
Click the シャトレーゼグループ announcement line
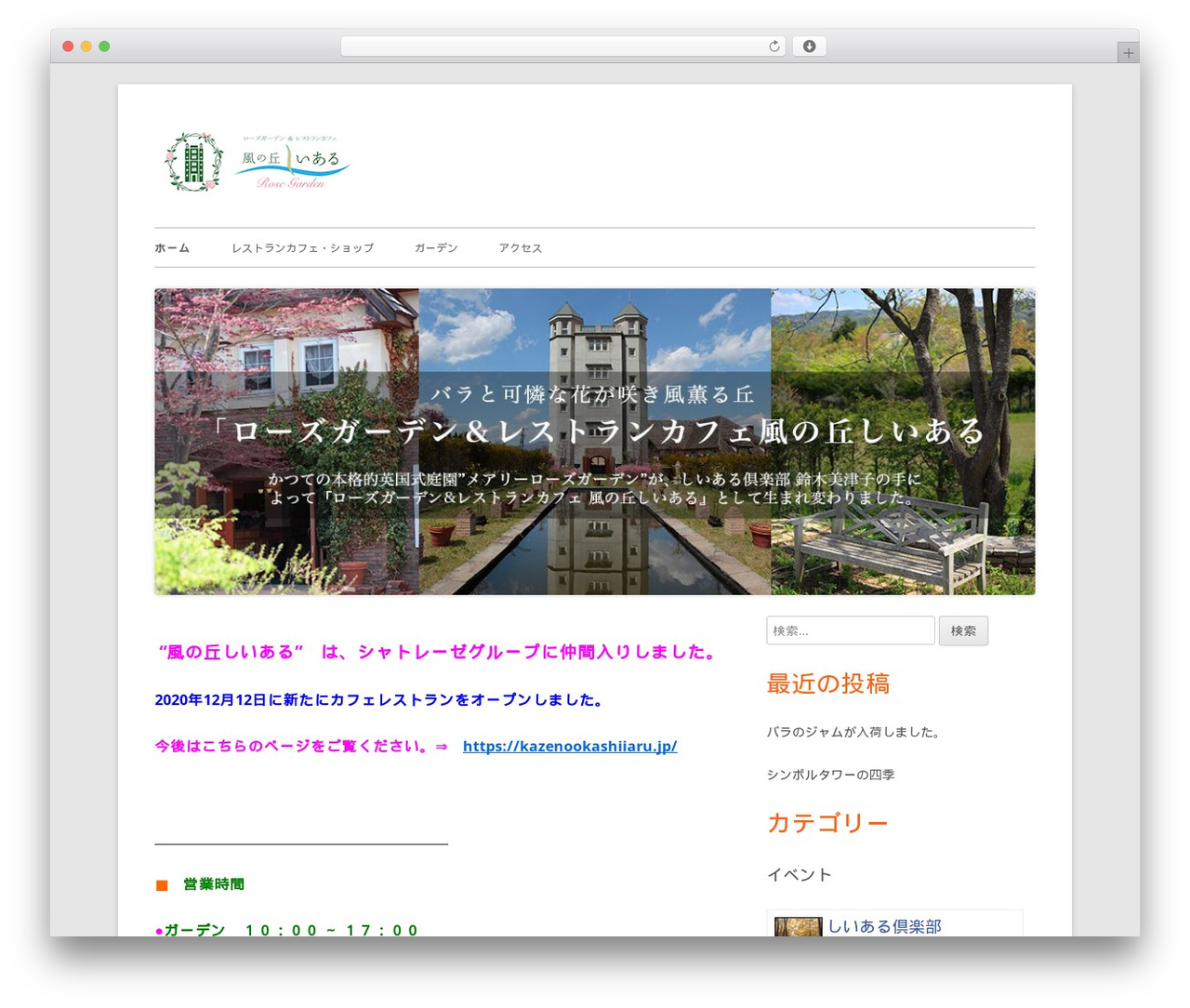(441, 652)
